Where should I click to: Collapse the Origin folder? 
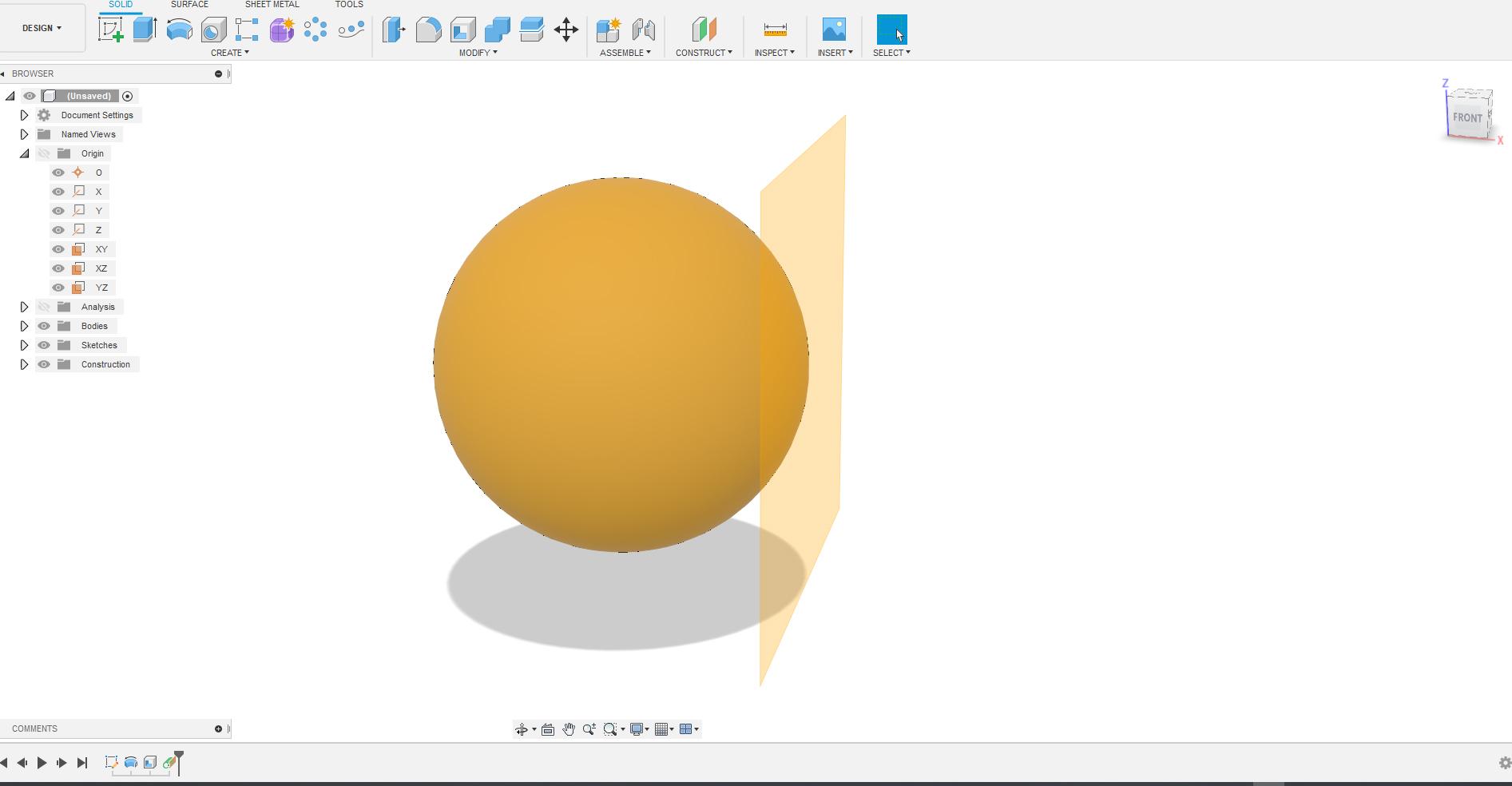(x=24, y=153)
